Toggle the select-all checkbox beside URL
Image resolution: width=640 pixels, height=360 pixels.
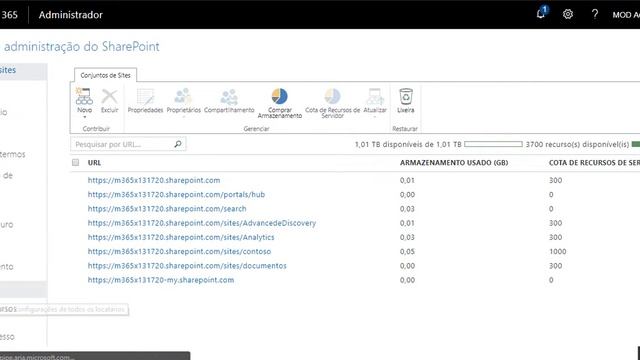tap(76, 162)
